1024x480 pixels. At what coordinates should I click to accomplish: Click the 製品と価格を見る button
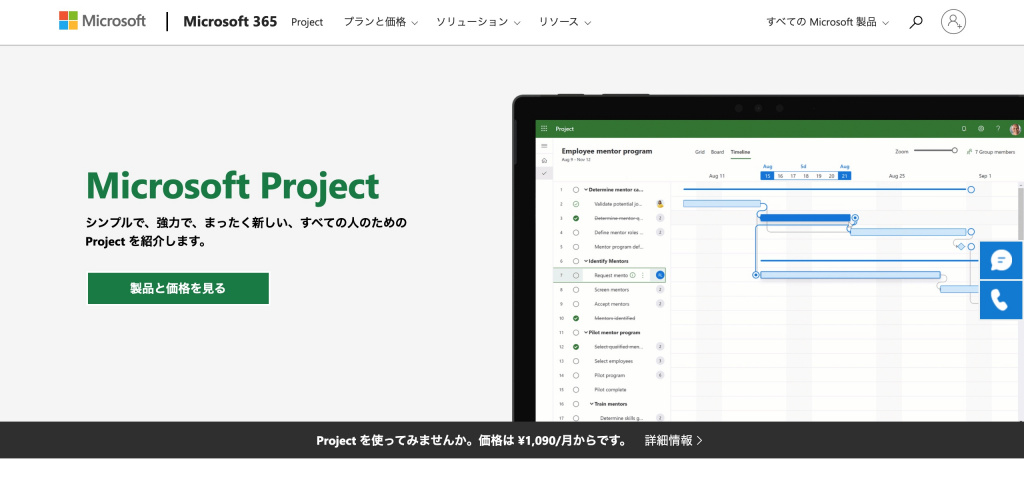point(178,288)
